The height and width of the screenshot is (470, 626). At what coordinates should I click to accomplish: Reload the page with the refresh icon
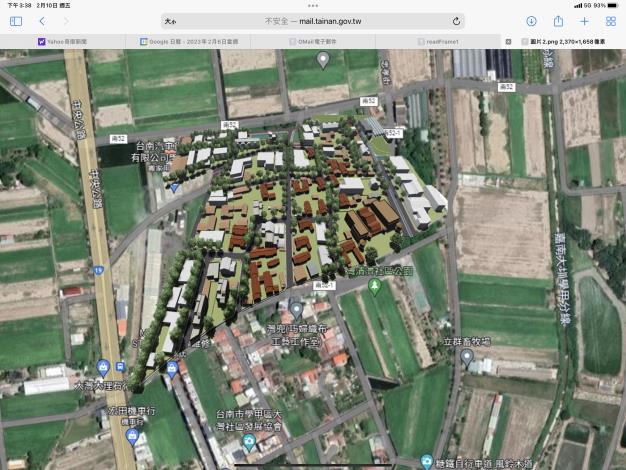click(457, 21)
